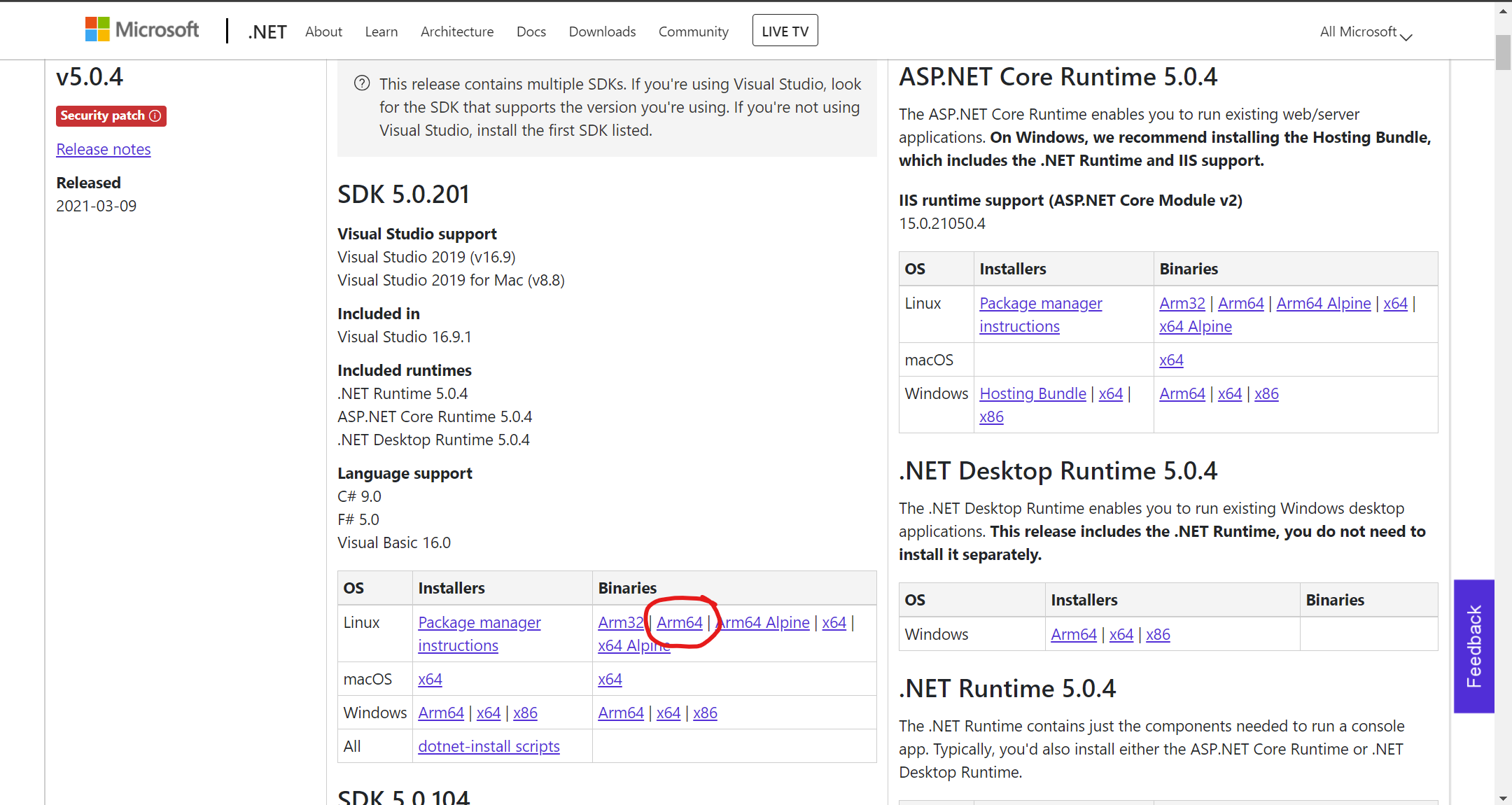1512x805 pixels.
Task: Select the IIS module version 15.0.21050.4
Action: [x=942, y=223]
